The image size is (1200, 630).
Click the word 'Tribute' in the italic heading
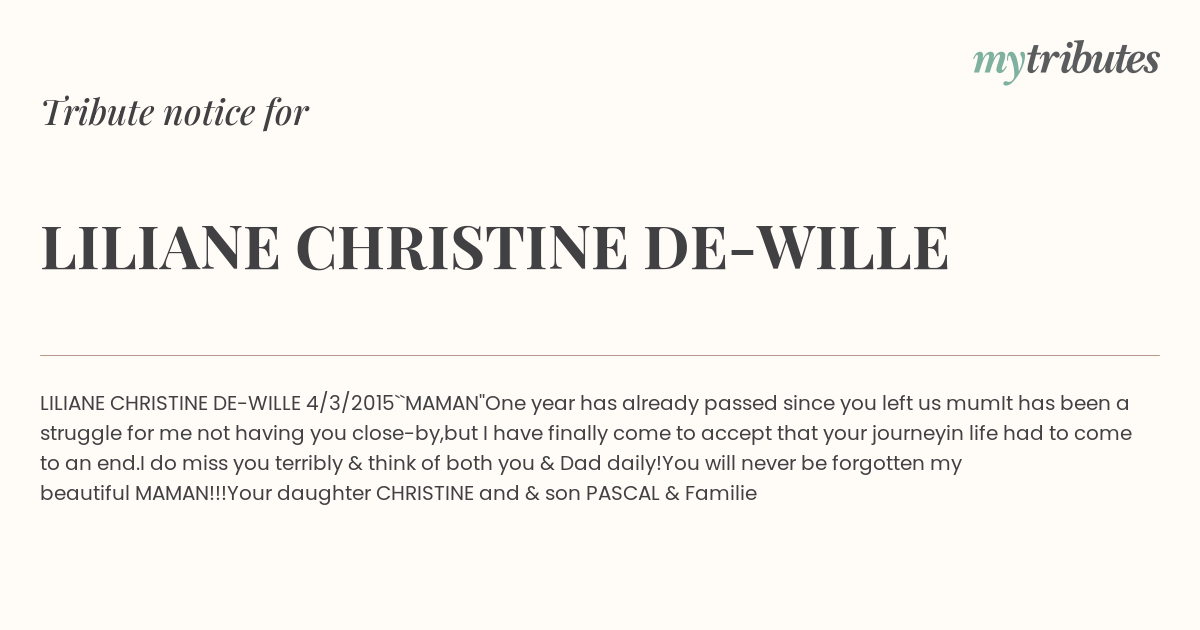96,112
